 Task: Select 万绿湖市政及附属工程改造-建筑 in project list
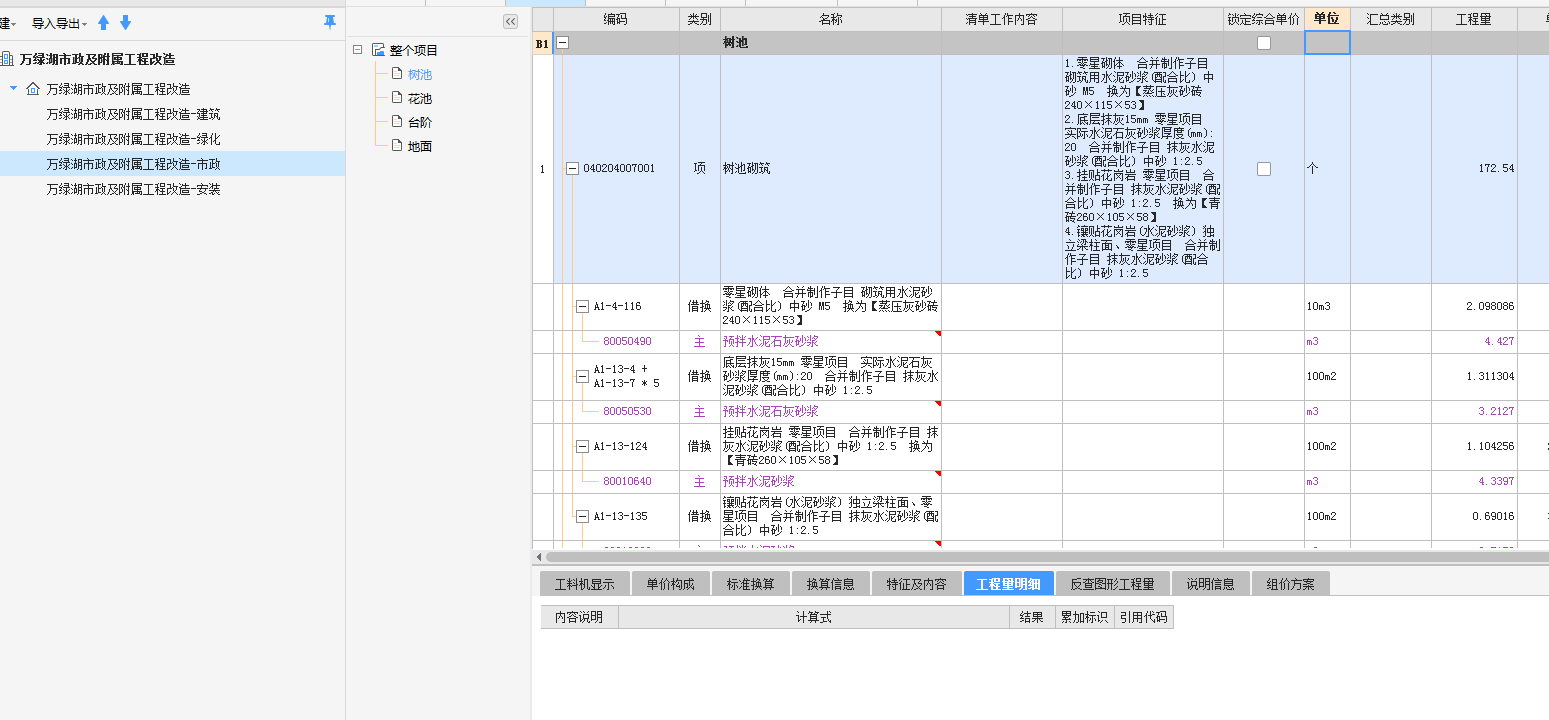[133, 114]
